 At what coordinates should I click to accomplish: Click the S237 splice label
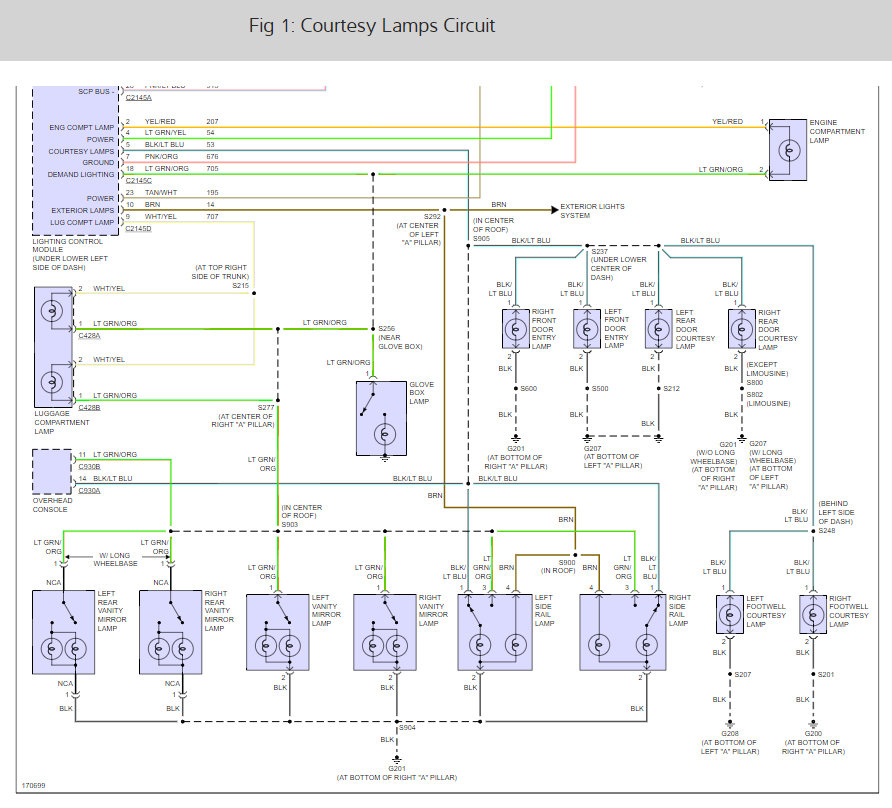coord(600,251)
